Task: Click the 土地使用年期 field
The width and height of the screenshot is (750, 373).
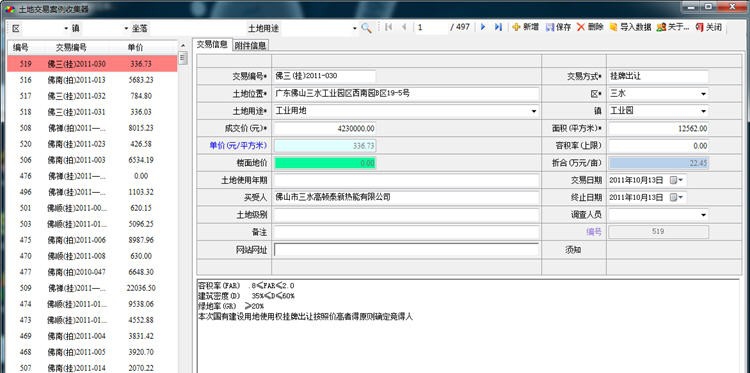Action: coord(407,180)
